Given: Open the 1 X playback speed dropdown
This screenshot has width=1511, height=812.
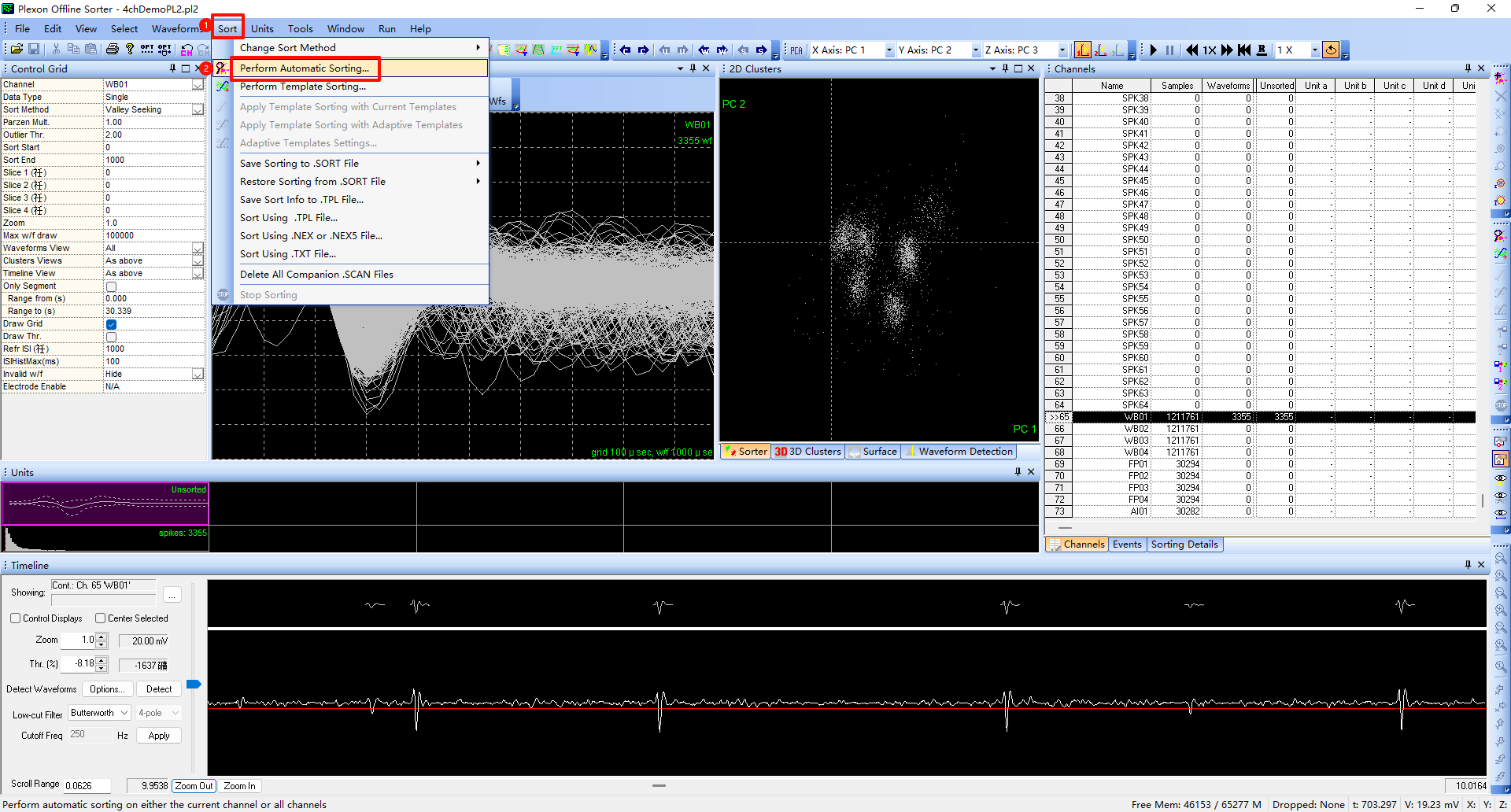Looking at the screenshot, I should (1314, 50).
